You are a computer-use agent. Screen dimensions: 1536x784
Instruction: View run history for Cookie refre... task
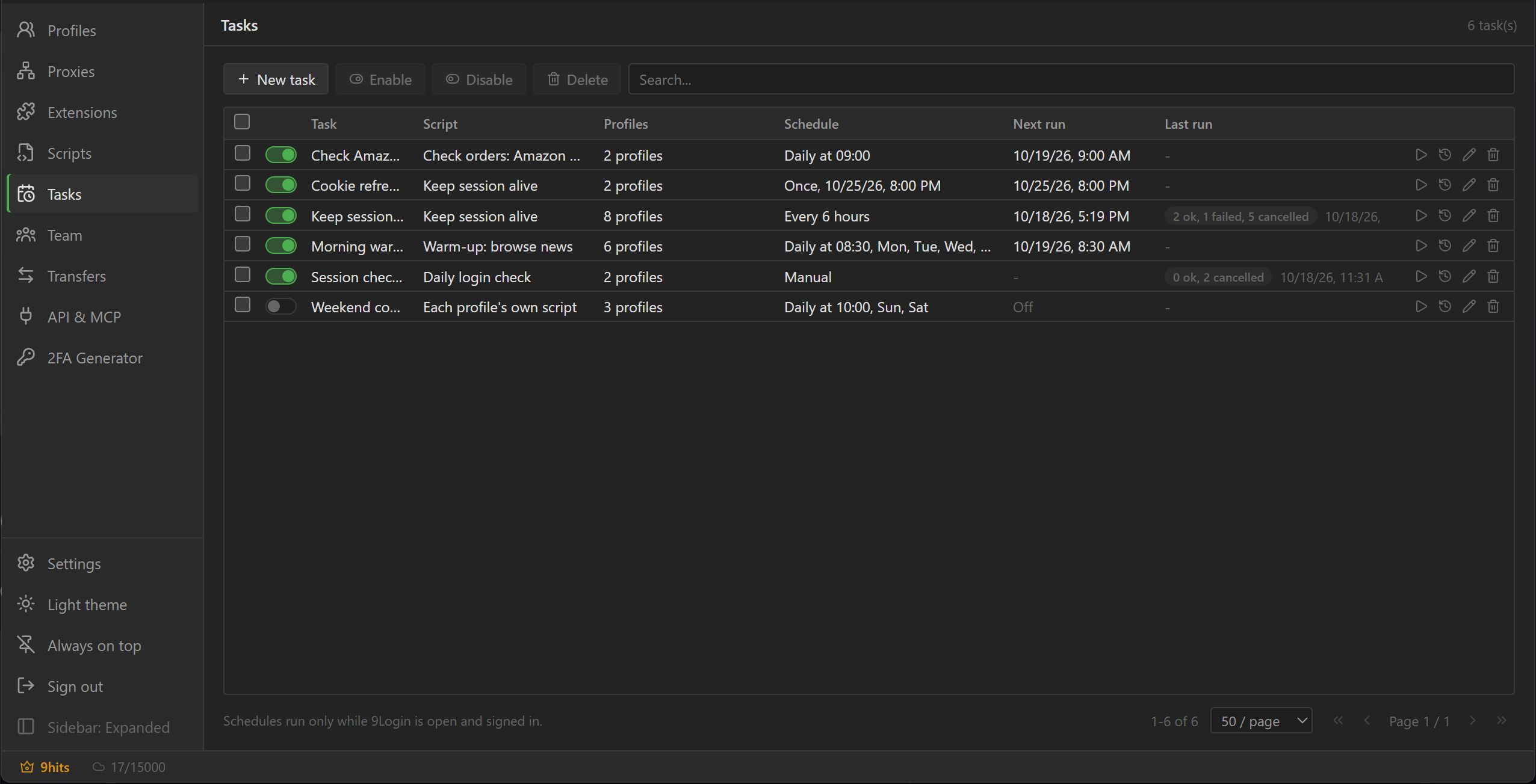1445,185
